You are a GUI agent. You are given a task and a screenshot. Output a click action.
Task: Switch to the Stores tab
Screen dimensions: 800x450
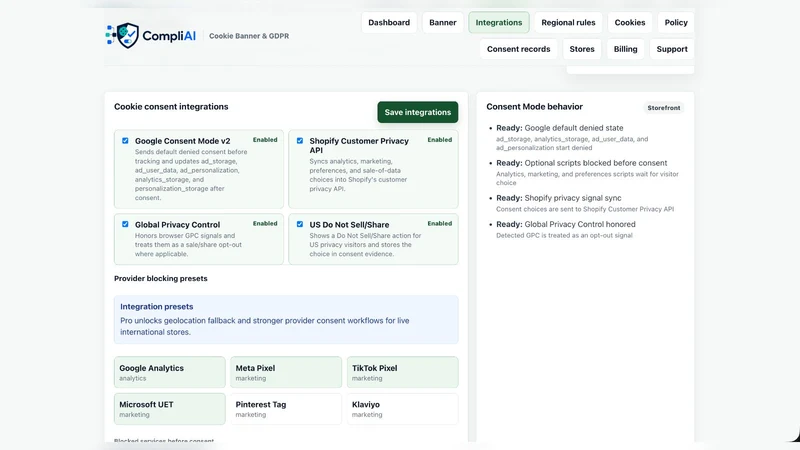582,49
